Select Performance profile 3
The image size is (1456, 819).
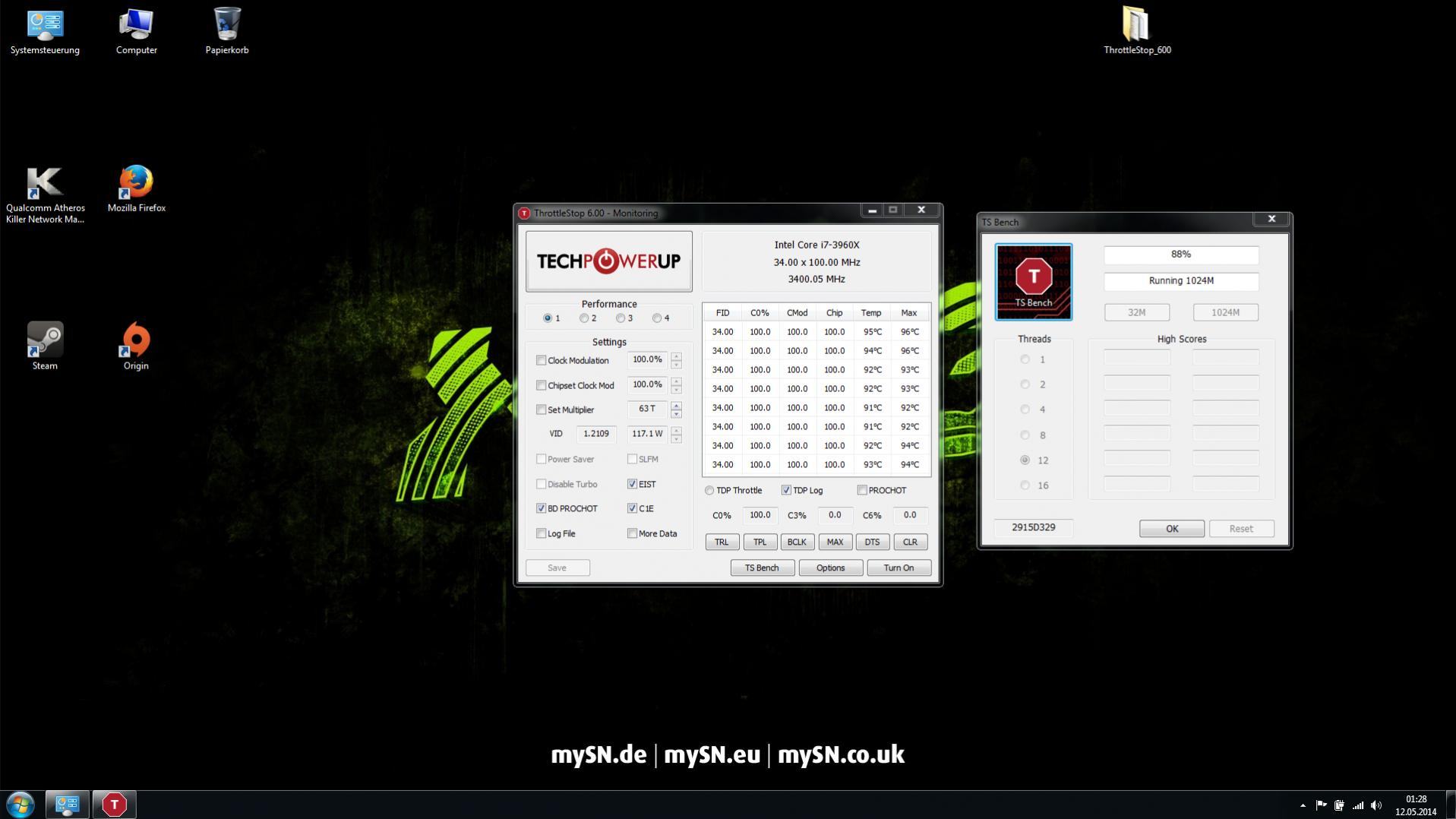point(621,318)
